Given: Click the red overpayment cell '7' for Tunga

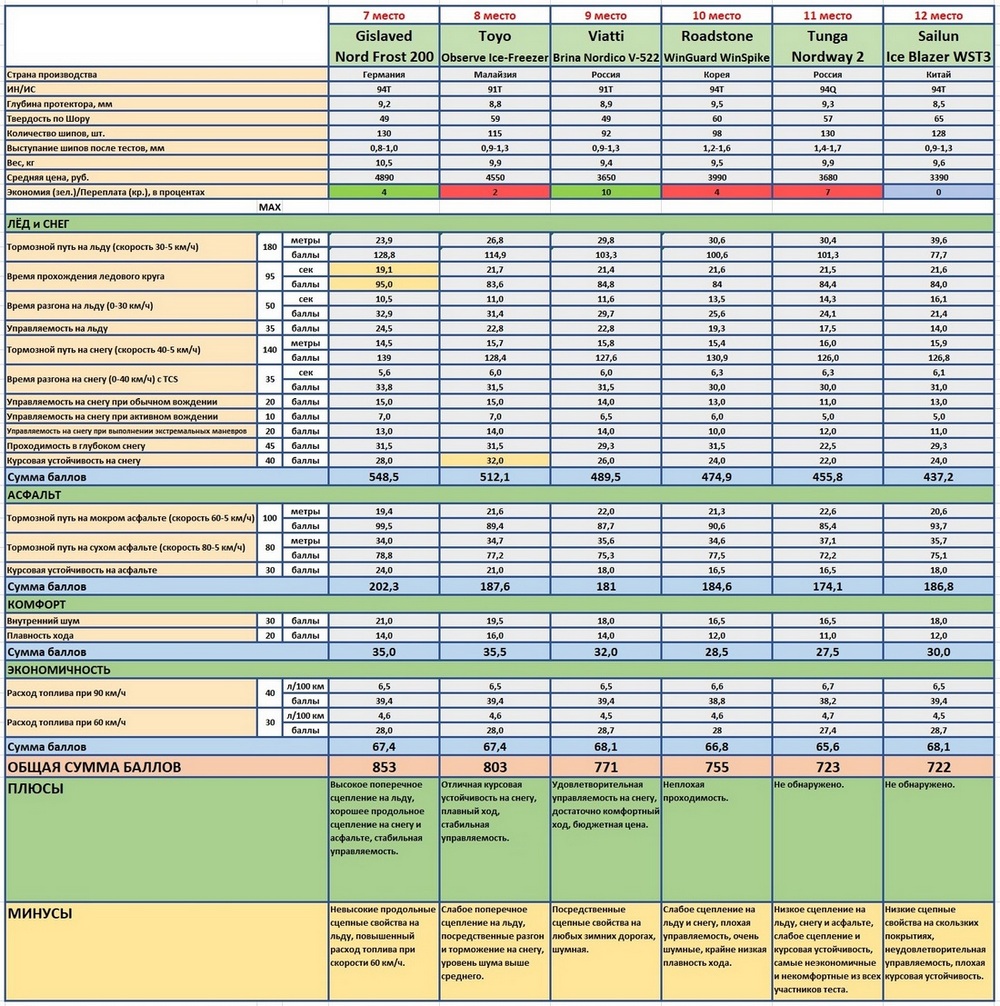Looking at the screenshot, I should 827,192.
